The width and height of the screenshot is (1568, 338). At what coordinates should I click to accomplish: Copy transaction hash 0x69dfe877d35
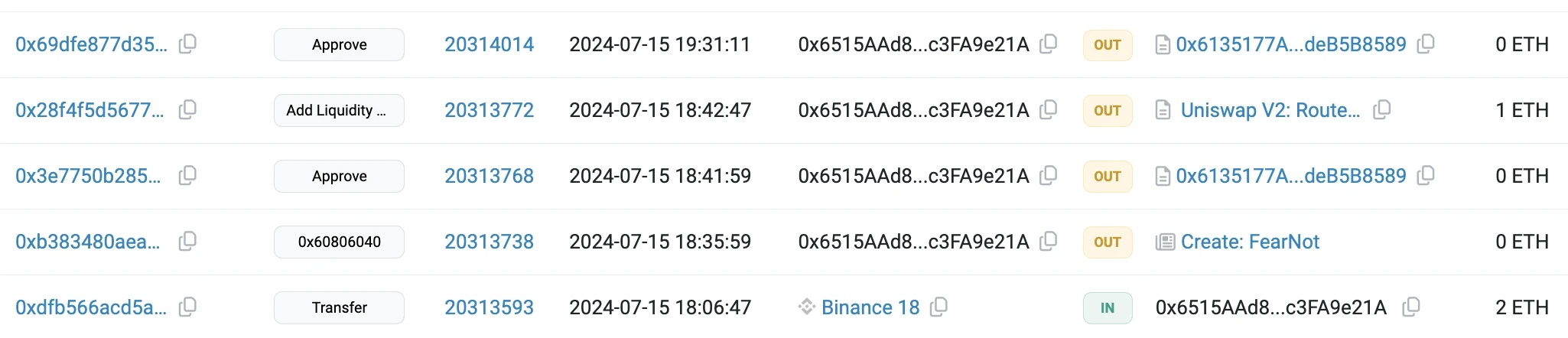click(x=187, y=44)
